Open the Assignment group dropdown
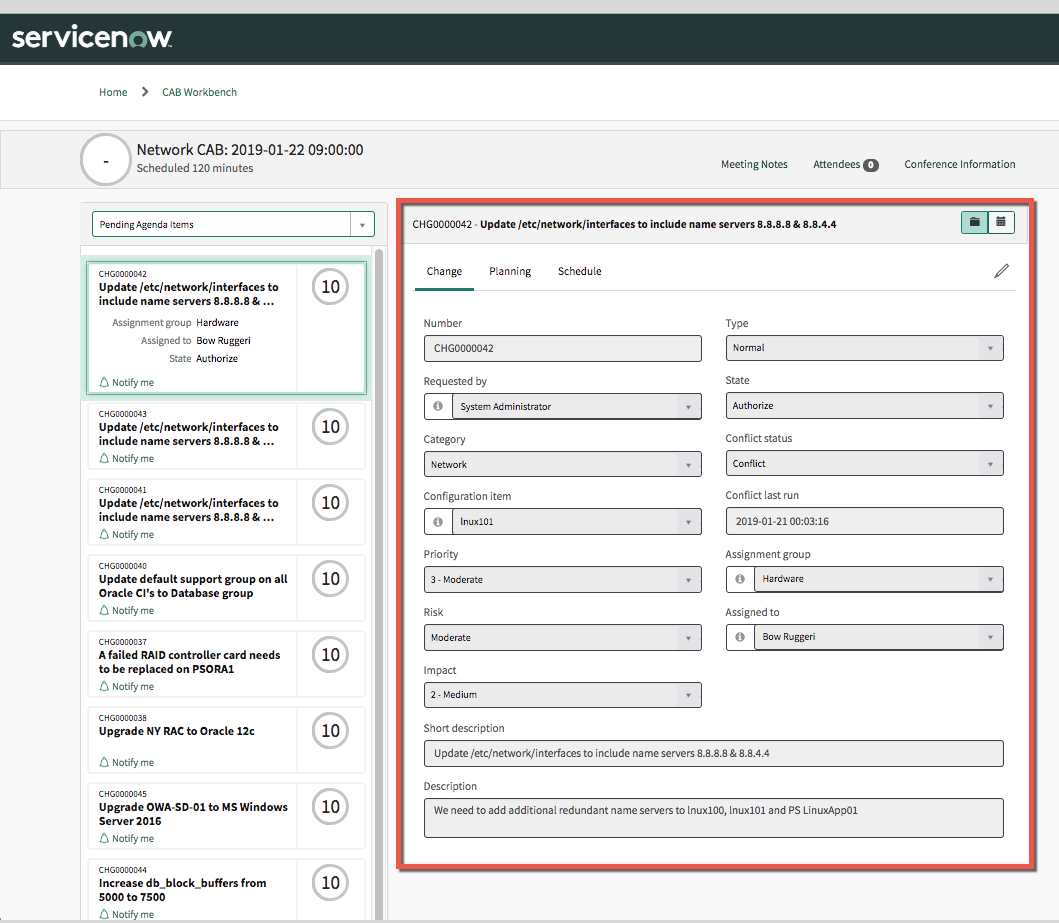This screenshot has width=1059, height=923. pyautogui.click(x=879, y=579)
